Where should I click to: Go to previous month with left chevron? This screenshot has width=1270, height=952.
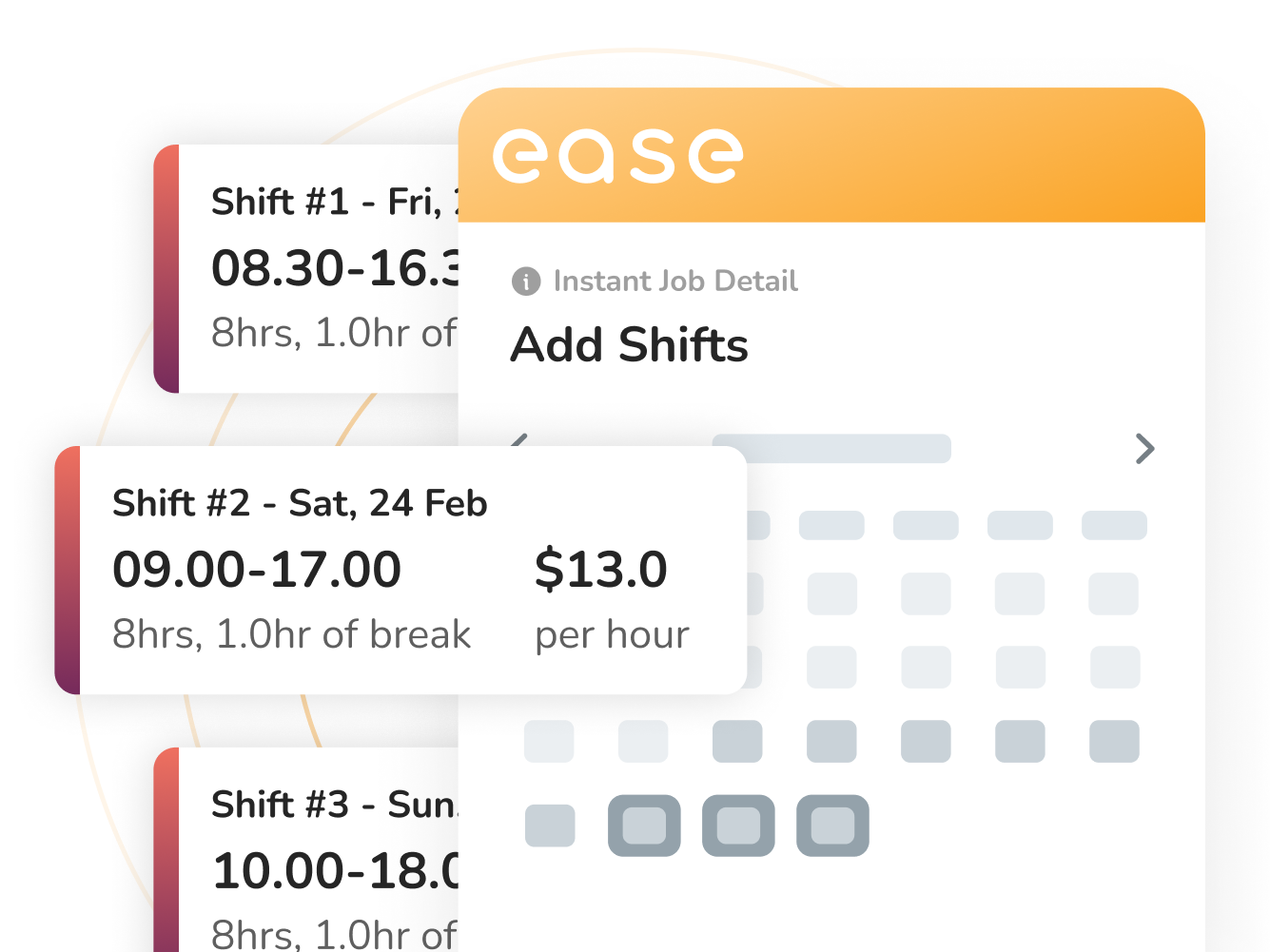[x=519, y=439]
